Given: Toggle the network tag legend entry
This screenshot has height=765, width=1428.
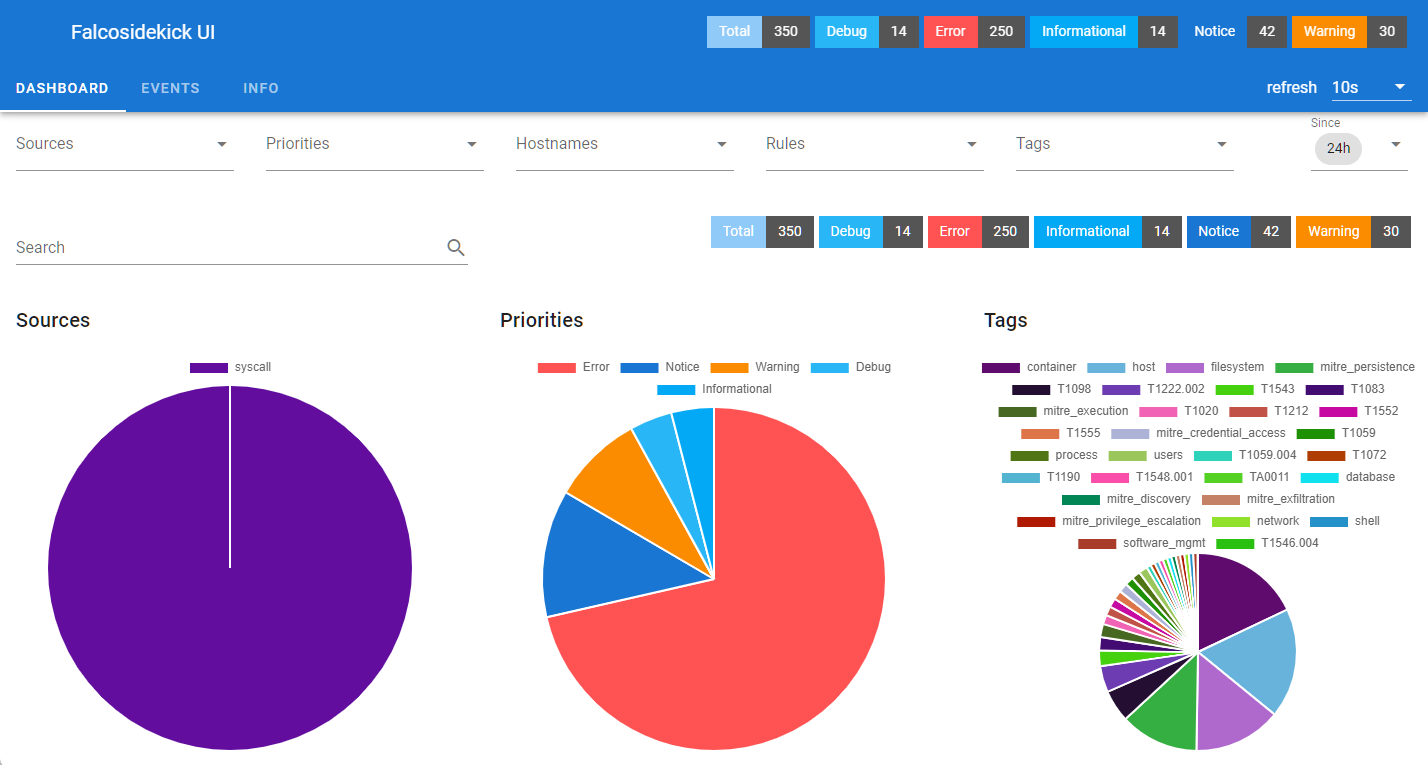Looking at the screenshot, I should click(x=1256, y=521).
